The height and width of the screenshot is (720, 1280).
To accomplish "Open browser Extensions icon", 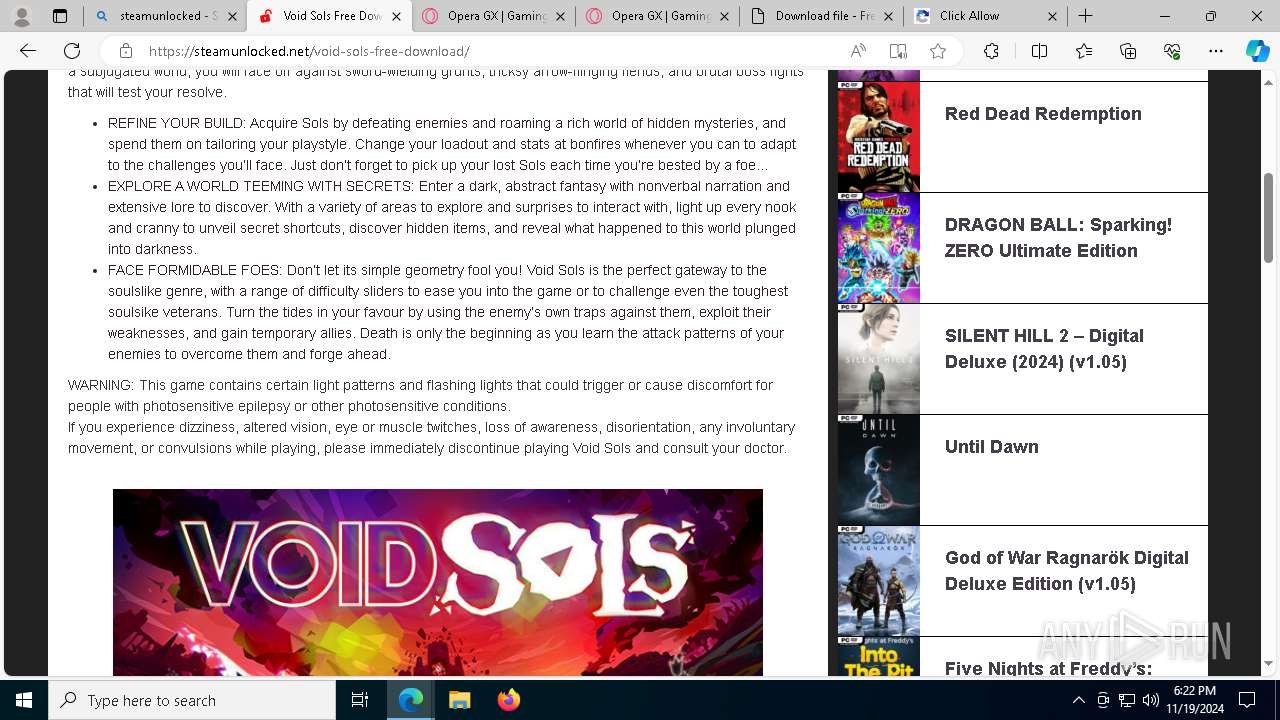I will coord(991,51).
